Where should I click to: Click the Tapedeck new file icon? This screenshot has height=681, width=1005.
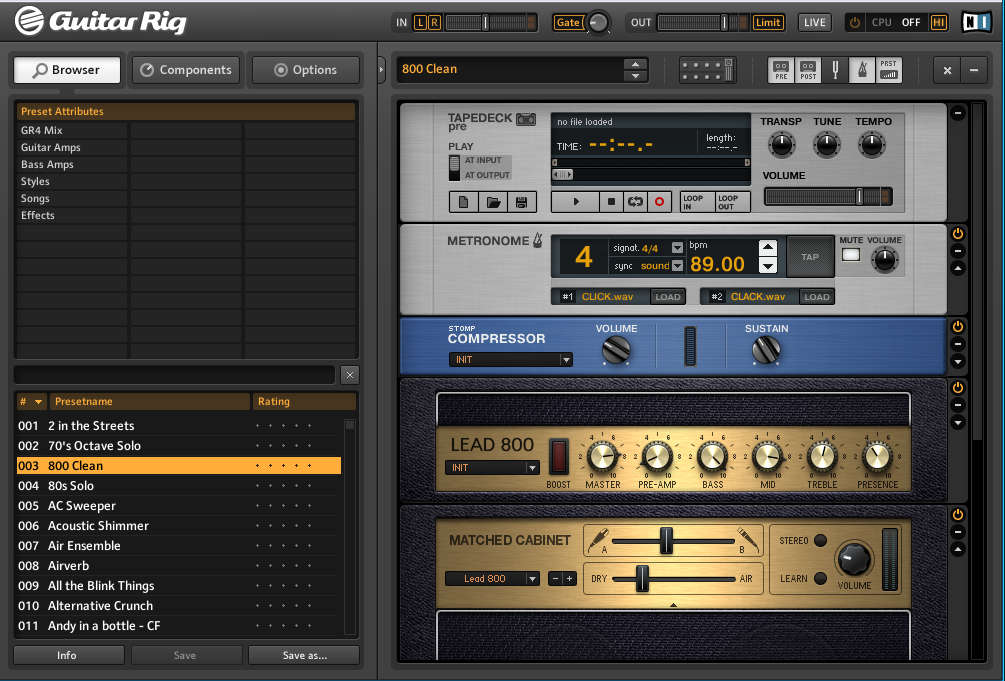pos(463,202)
